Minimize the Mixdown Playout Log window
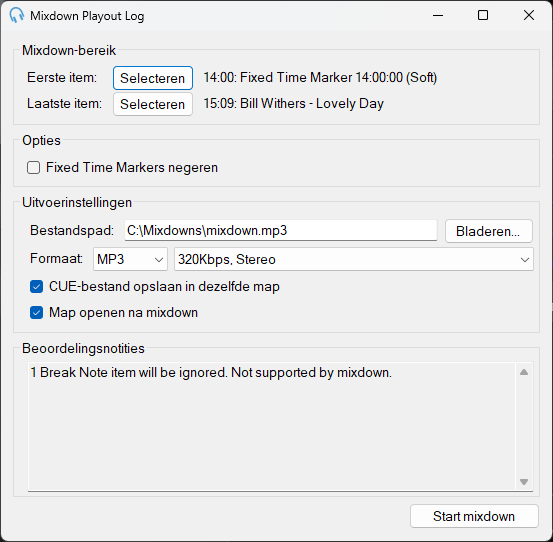Viewport: 553px width, 542px height. 438,16
